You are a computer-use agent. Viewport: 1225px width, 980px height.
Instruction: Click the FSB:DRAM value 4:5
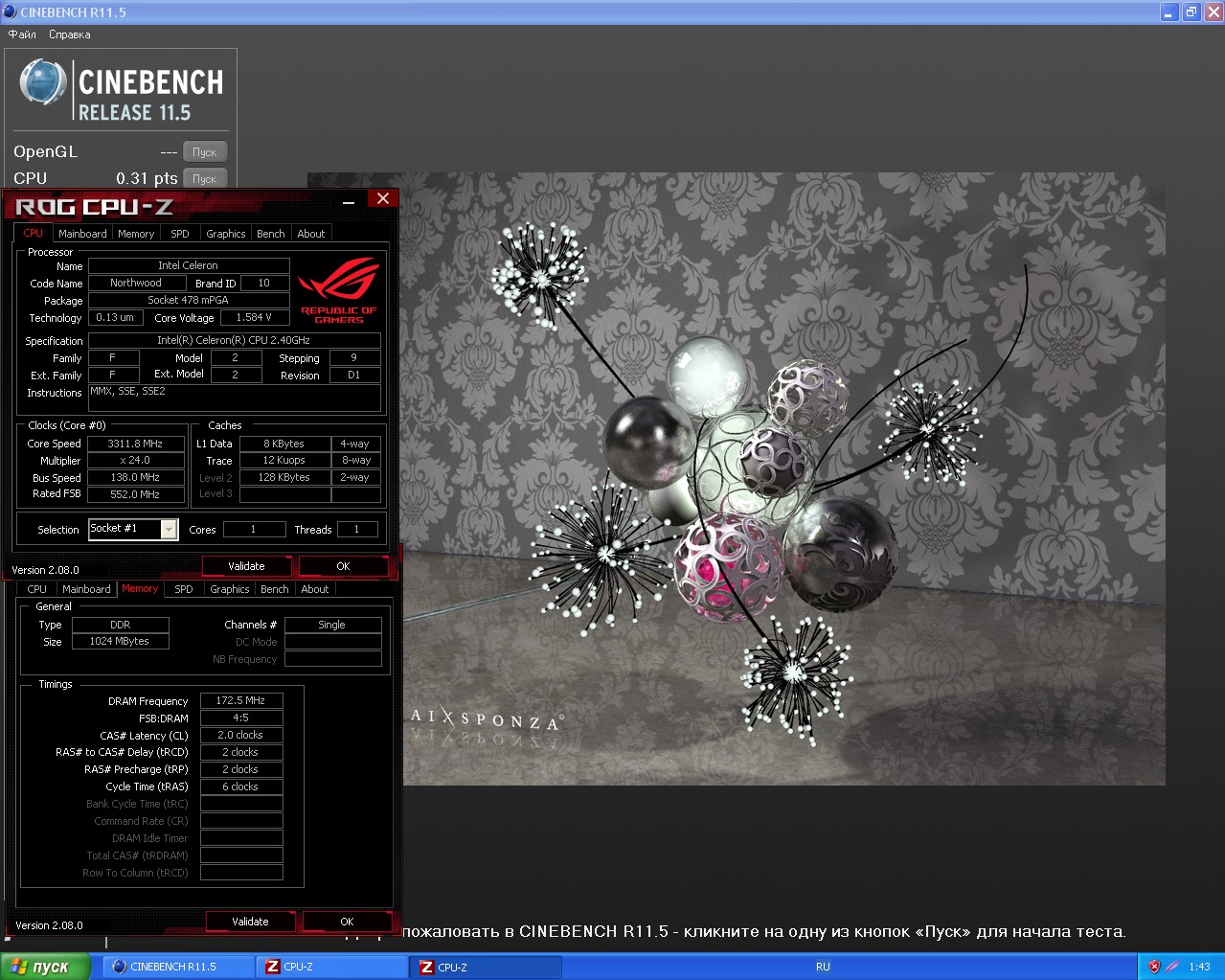tap(241, 718)
